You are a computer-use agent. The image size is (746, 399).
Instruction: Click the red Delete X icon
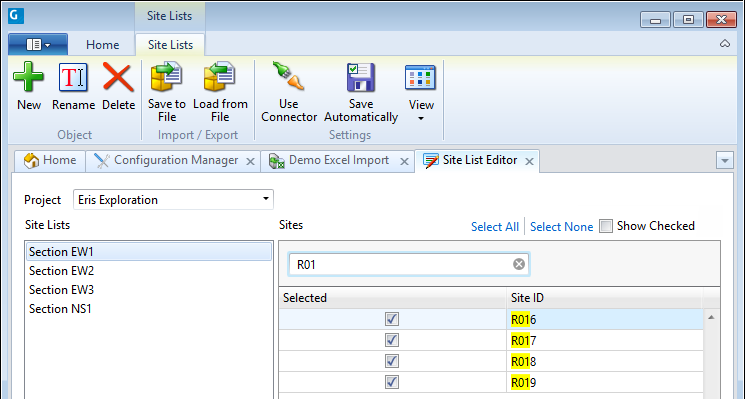118,77
